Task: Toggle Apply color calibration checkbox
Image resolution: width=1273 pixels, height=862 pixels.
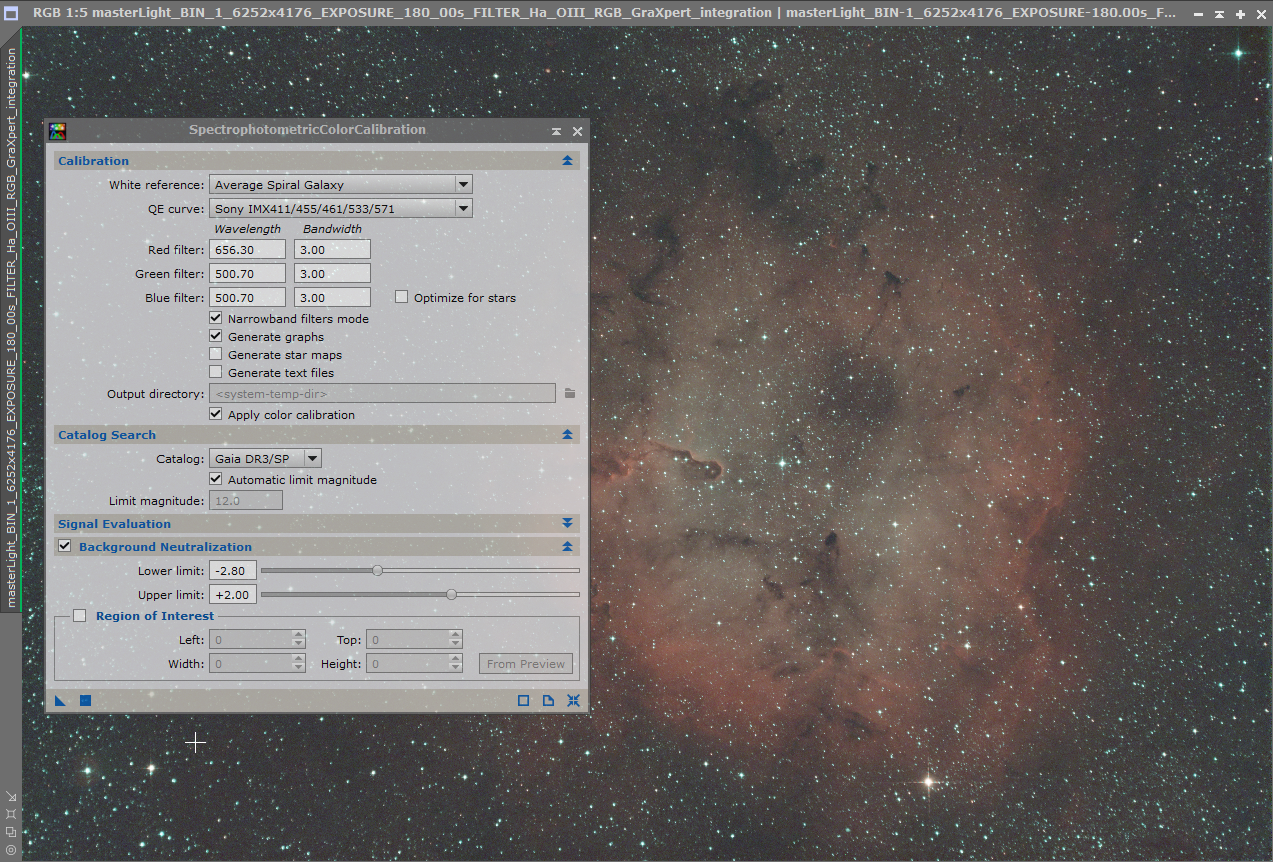Action: pyautogui.click(x=215, y=414)
